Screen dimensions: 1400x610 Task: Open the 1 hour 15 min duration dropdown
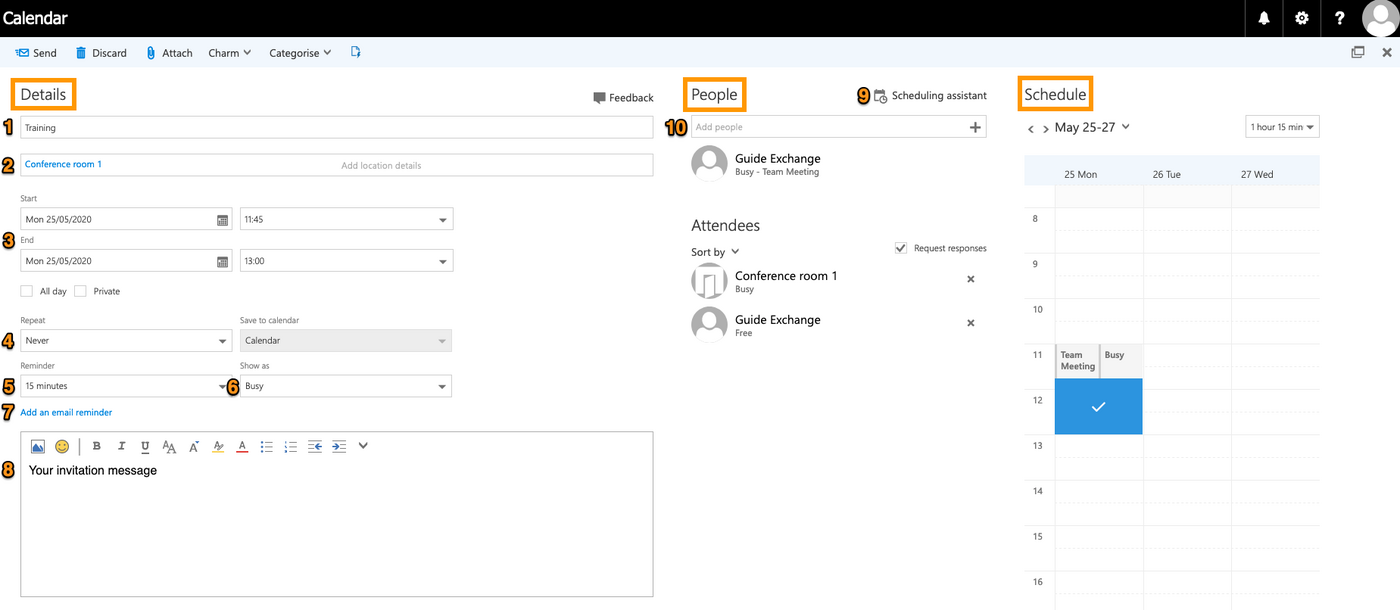click(x=1282, y=127)
